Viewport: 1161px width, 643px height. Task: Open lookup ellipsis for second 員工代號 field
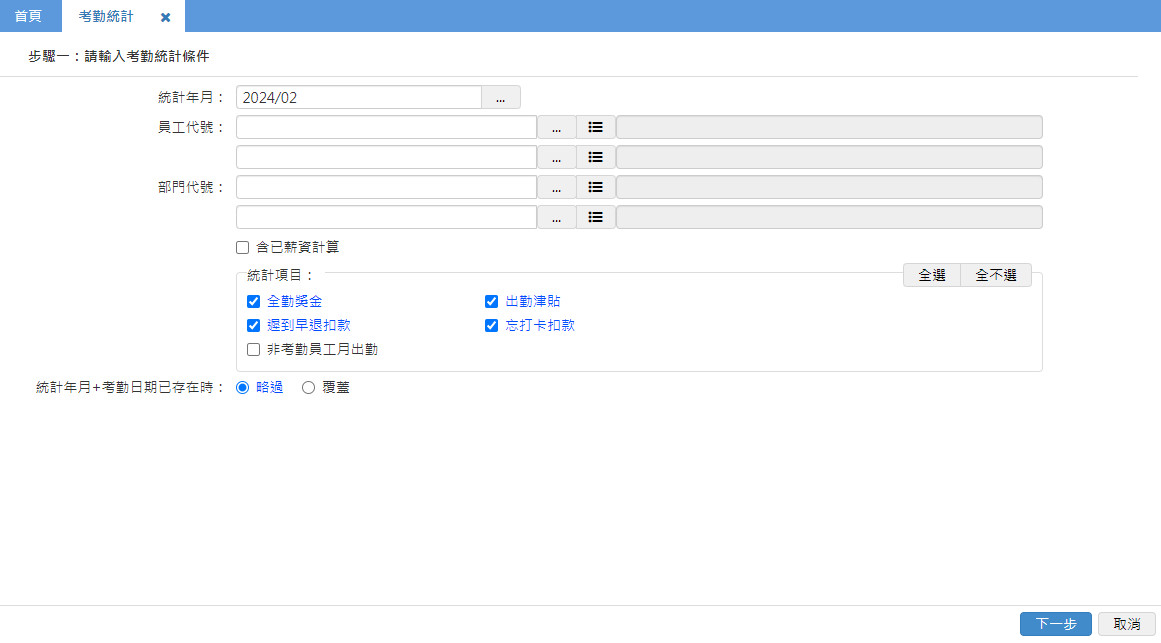[x=556, y=157]
